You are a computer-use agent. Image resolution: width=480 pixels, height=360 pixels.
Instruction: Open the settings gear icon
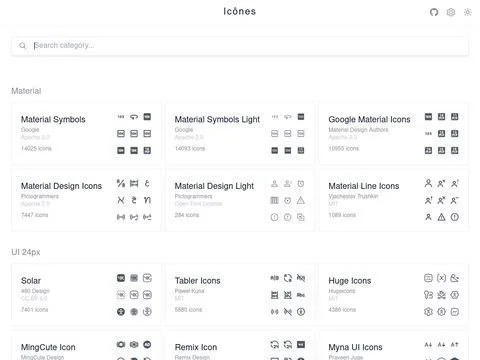pos(451,12)
